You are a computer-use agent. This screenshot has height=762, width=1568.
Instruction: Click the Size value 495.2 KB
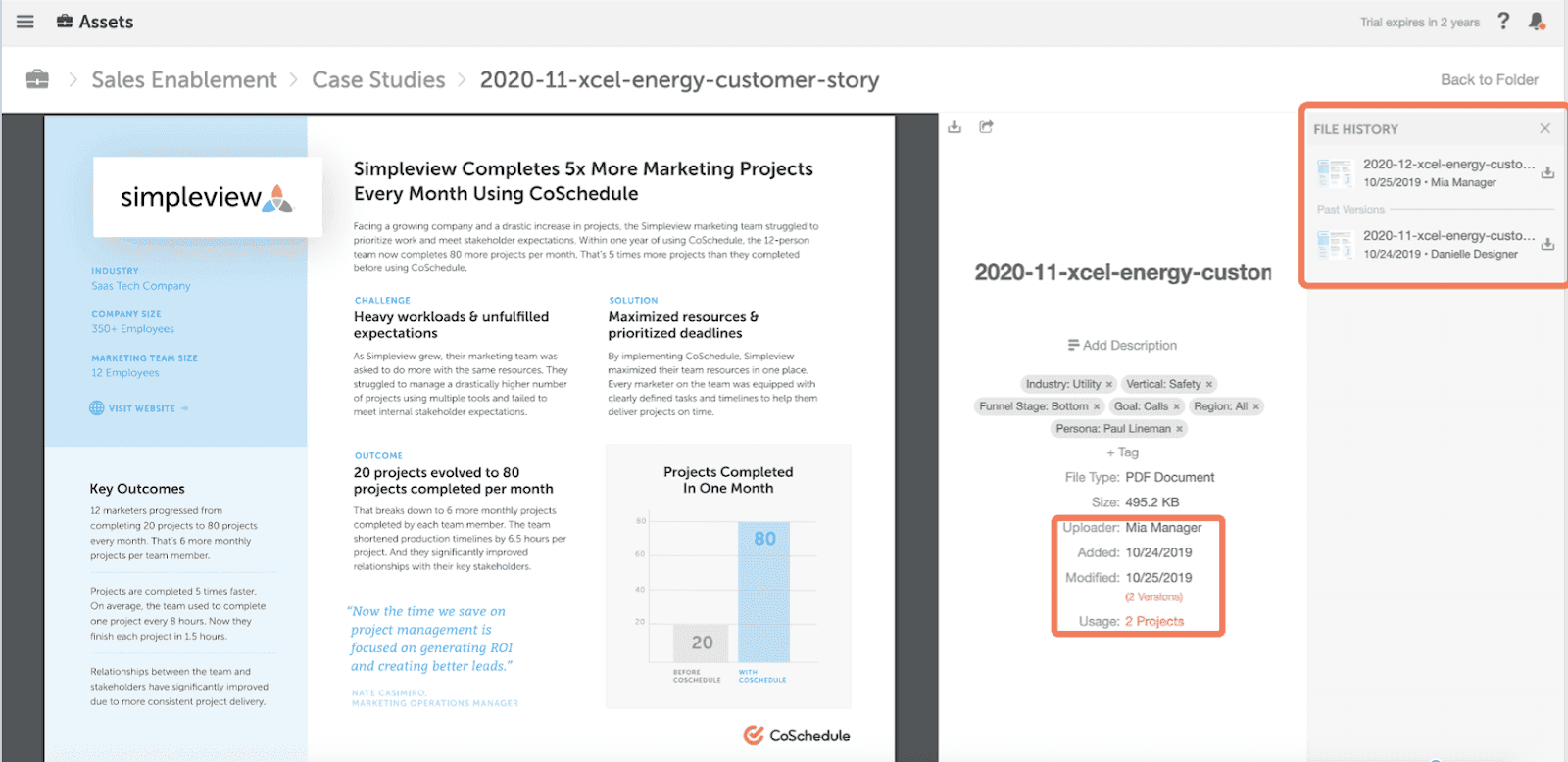[x=1151, y=501]
